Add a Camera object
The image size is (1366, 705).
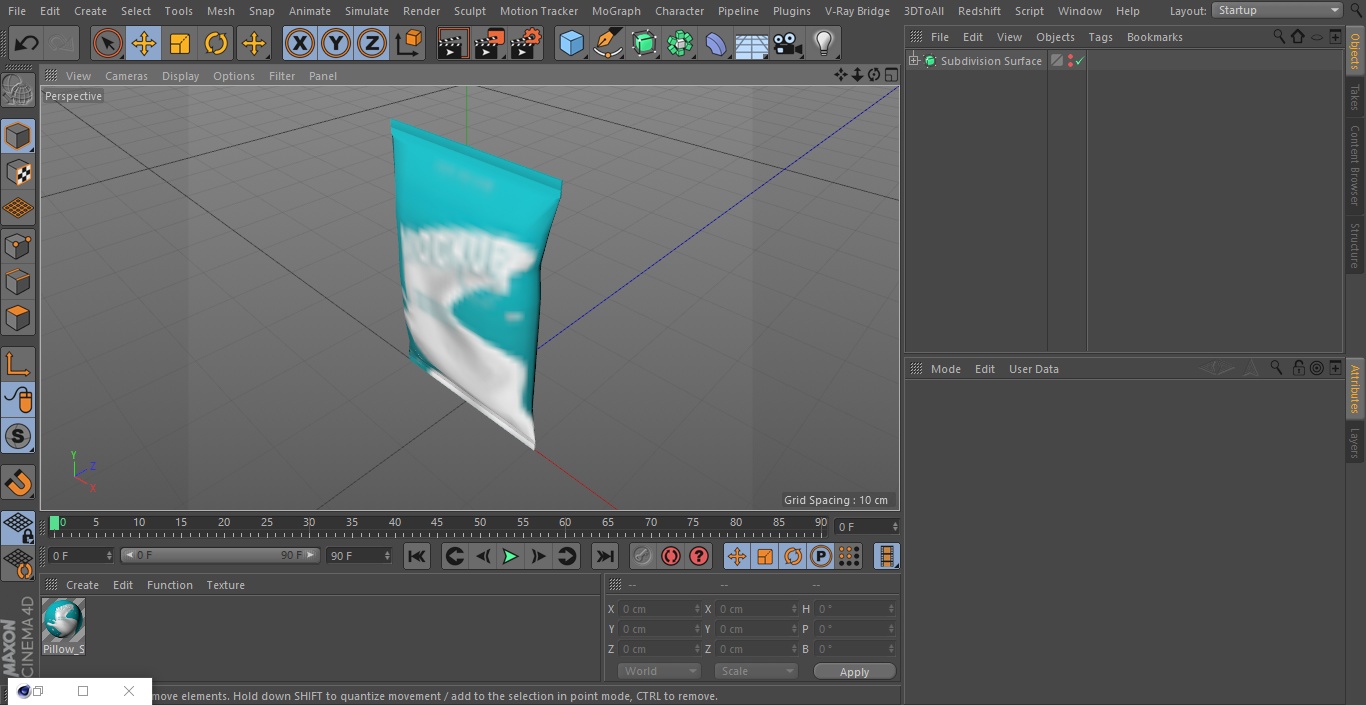[788, 43]
